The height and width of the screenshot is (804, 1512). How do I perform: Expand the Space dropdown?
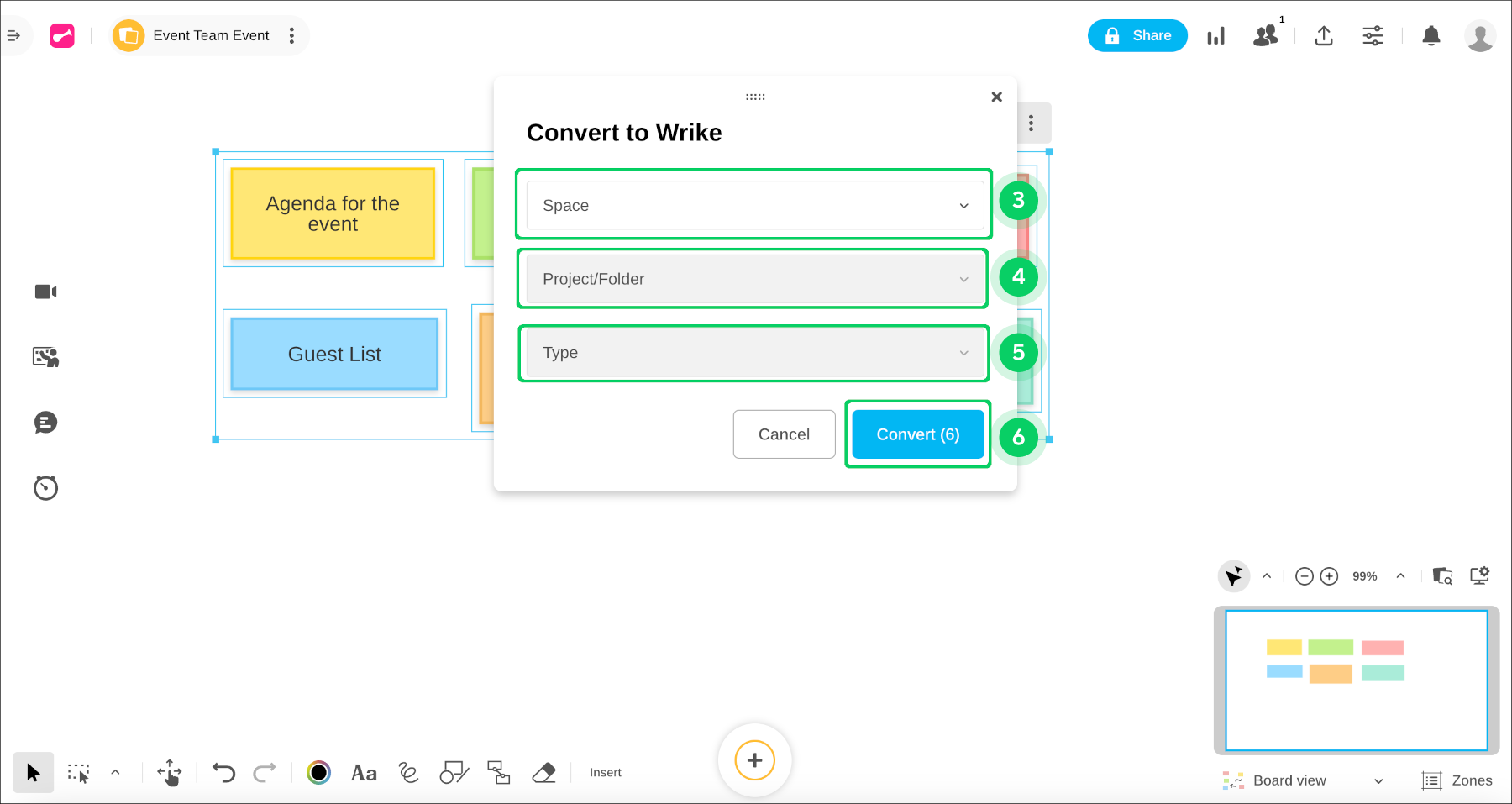tap(754, 206)
